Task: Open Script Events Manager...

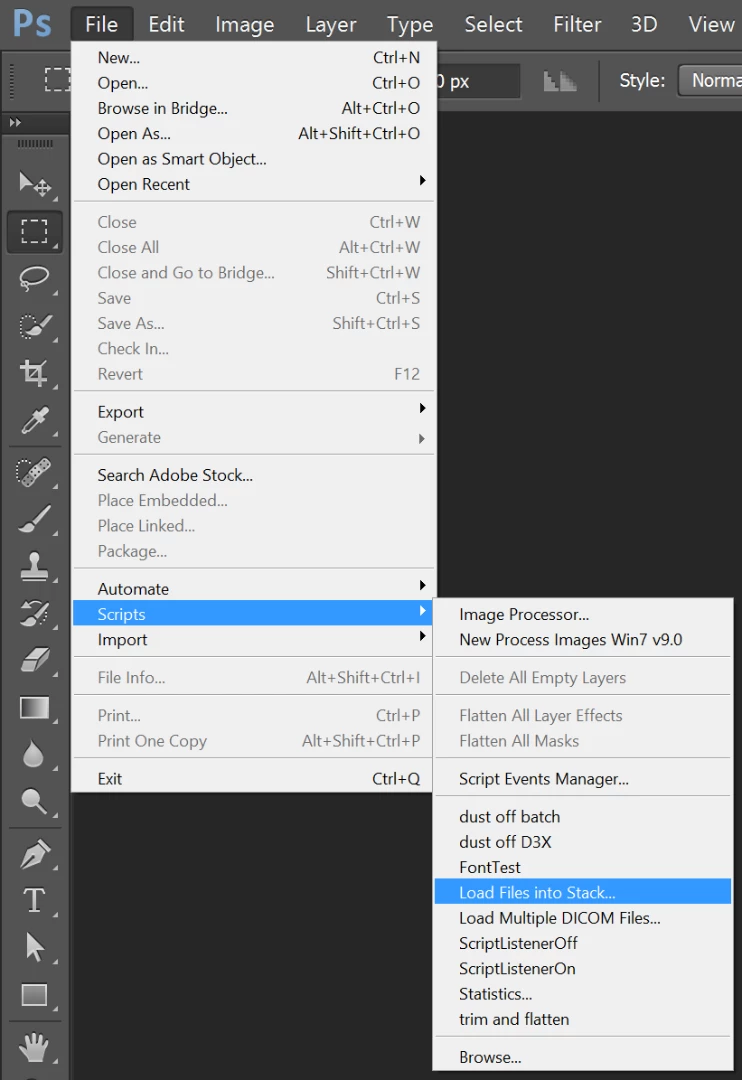Action: [x=583, y=779]
